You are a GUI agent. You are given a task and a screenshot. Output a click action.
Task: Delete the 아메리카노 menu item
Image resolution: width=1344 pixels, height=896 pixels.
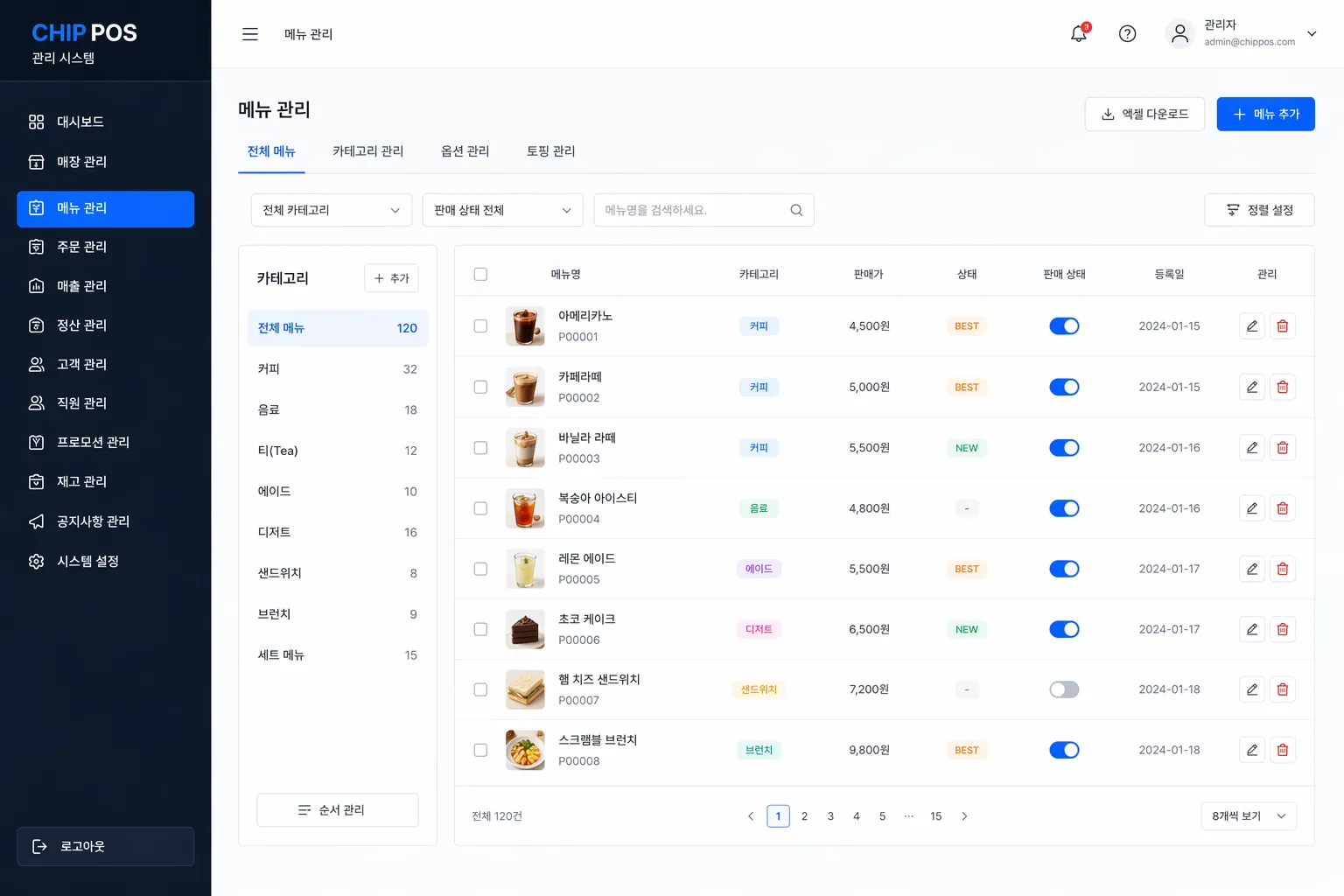pyautogui.click(x=1283, y=326)
